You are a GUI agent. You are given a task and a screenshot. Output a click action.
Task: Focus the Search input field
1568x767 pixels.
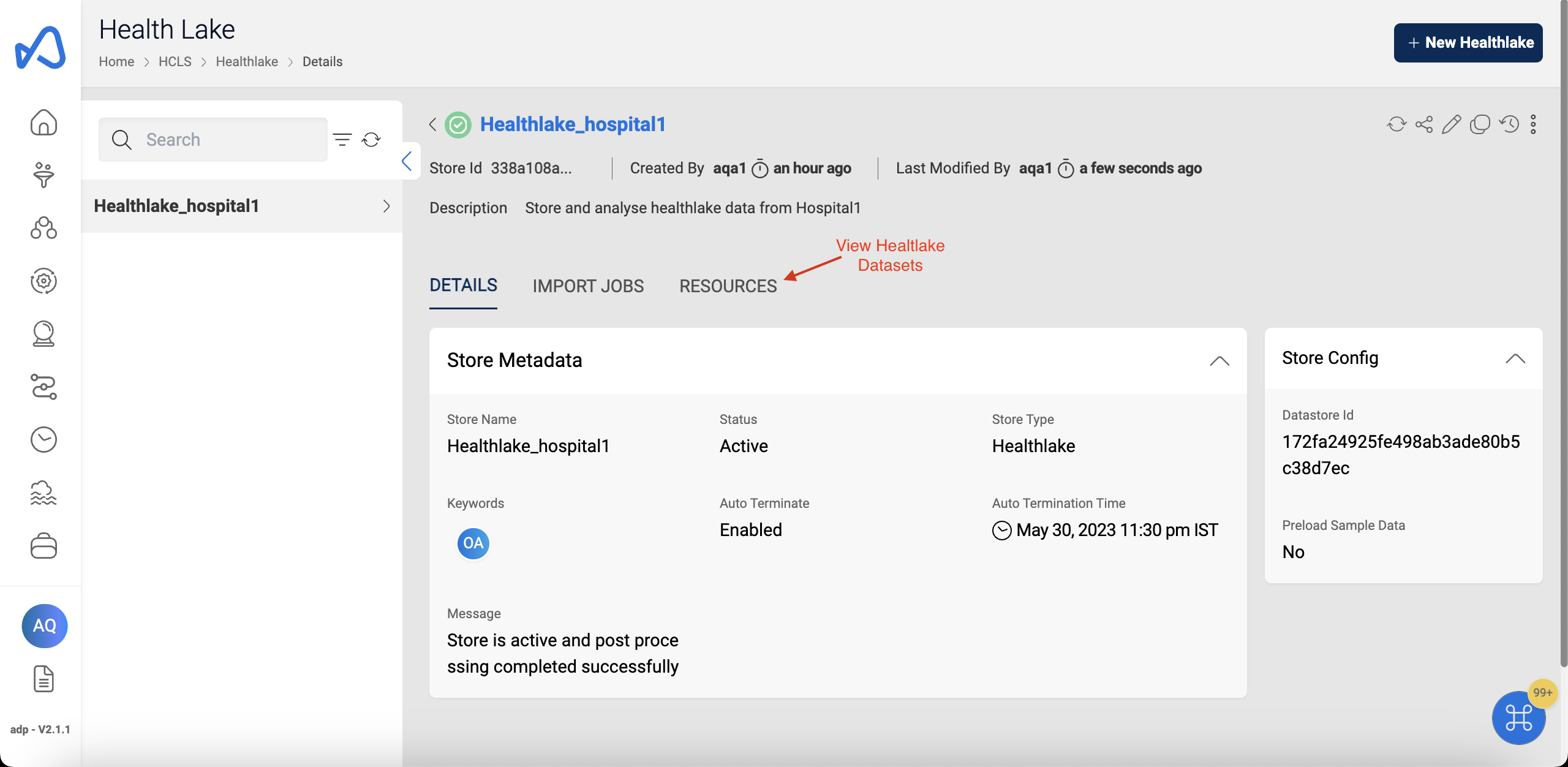coord(213,140)
